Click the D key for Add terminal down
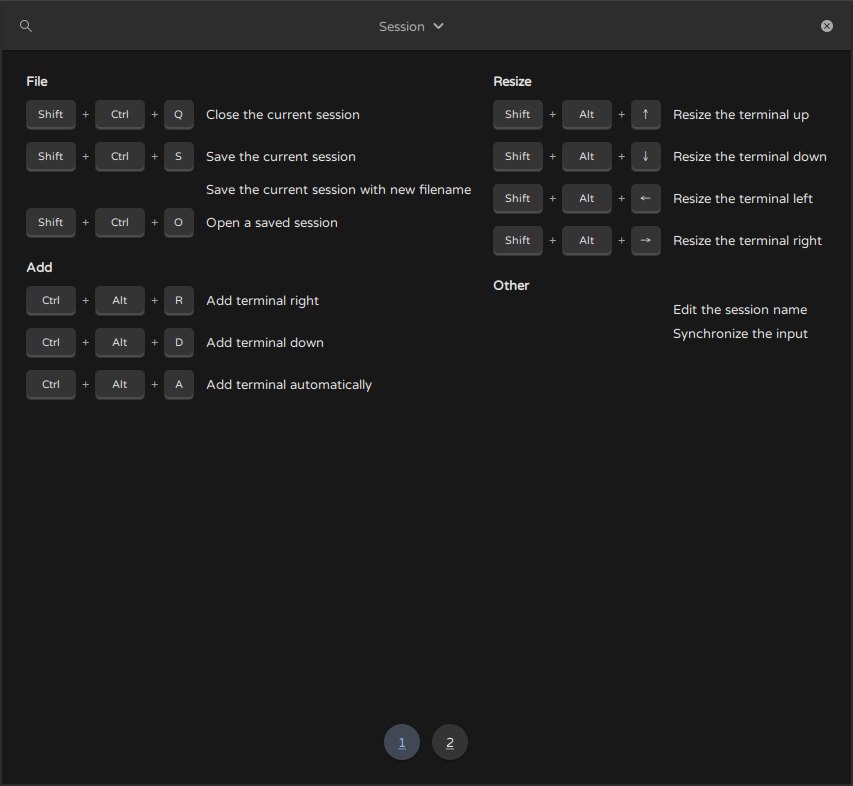This screenshot has width=853, height=786. coord(178,342)
